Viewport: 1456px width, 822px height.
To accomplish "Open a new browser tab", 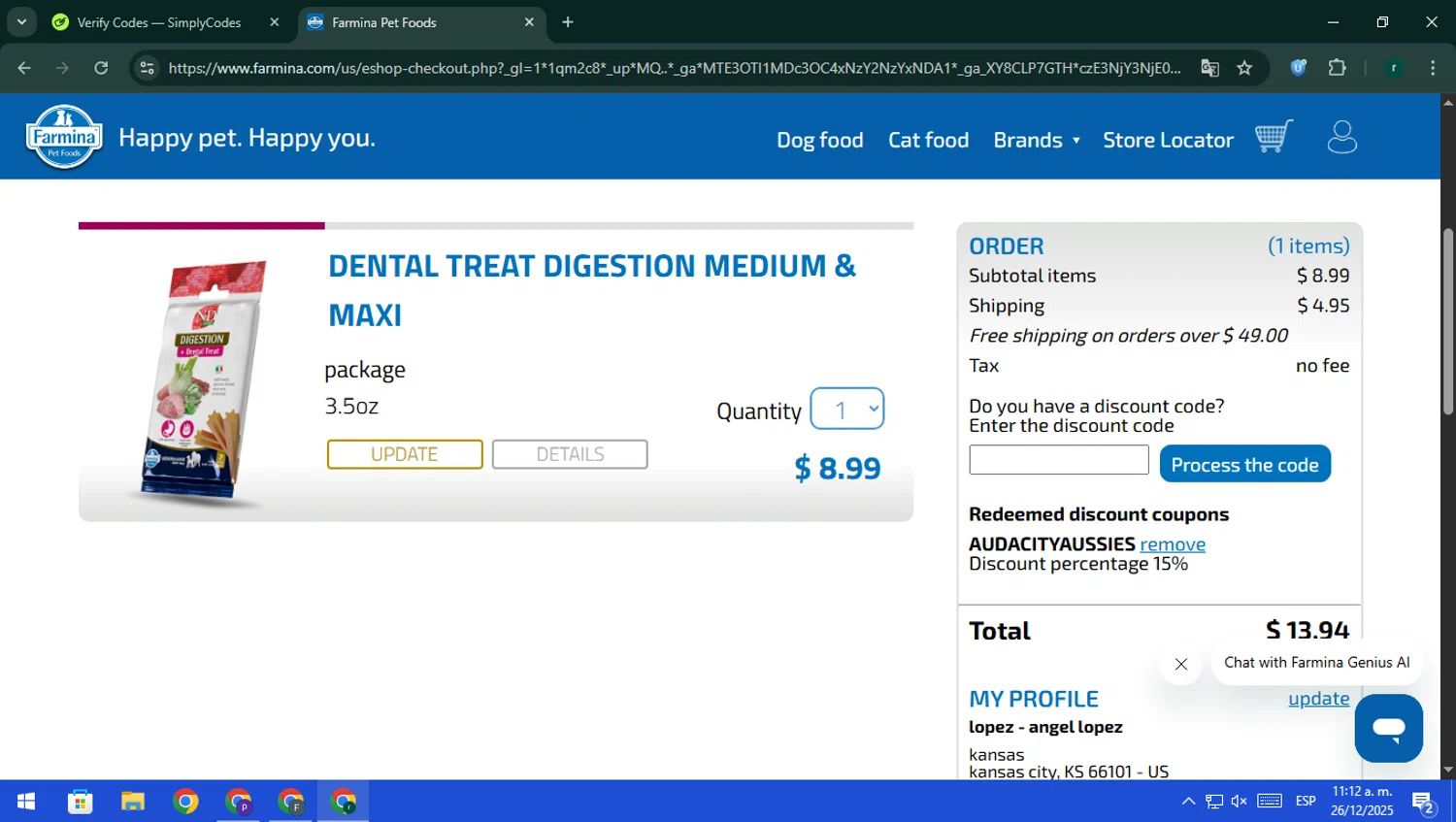I will coord(568,22).
